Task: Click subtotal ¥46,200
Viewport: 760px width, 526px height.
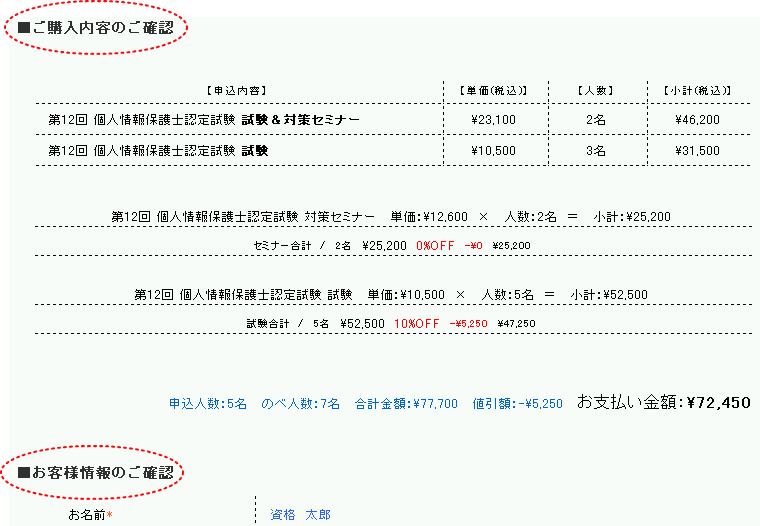Action: click(x=697, y=120)
